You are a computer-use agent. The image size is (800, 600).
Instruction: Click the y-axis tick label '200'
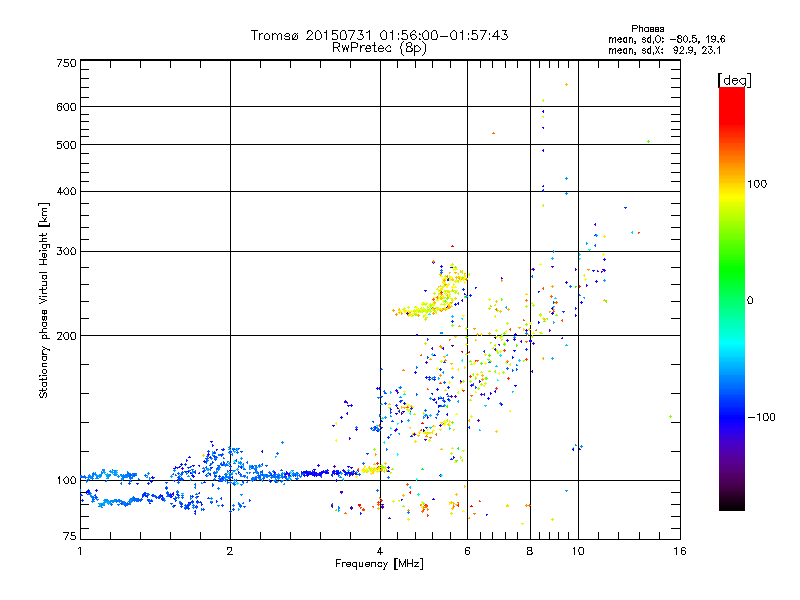(67, 336)
